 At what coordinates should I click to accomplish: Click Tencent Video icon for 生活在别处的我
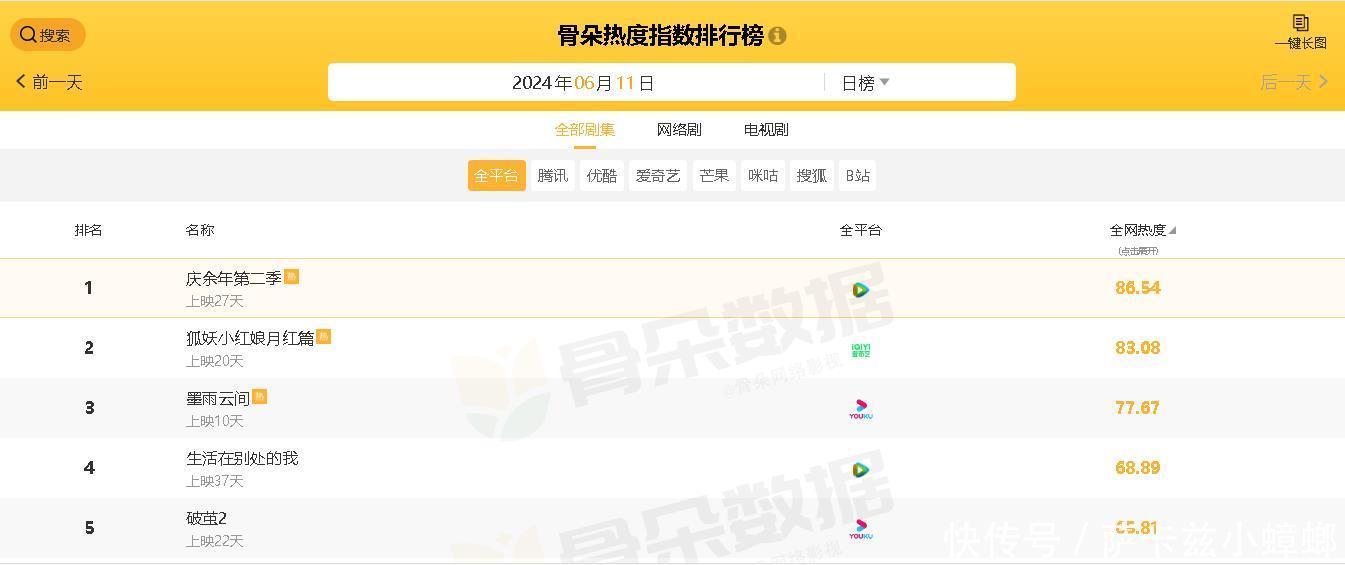point(860,470)
